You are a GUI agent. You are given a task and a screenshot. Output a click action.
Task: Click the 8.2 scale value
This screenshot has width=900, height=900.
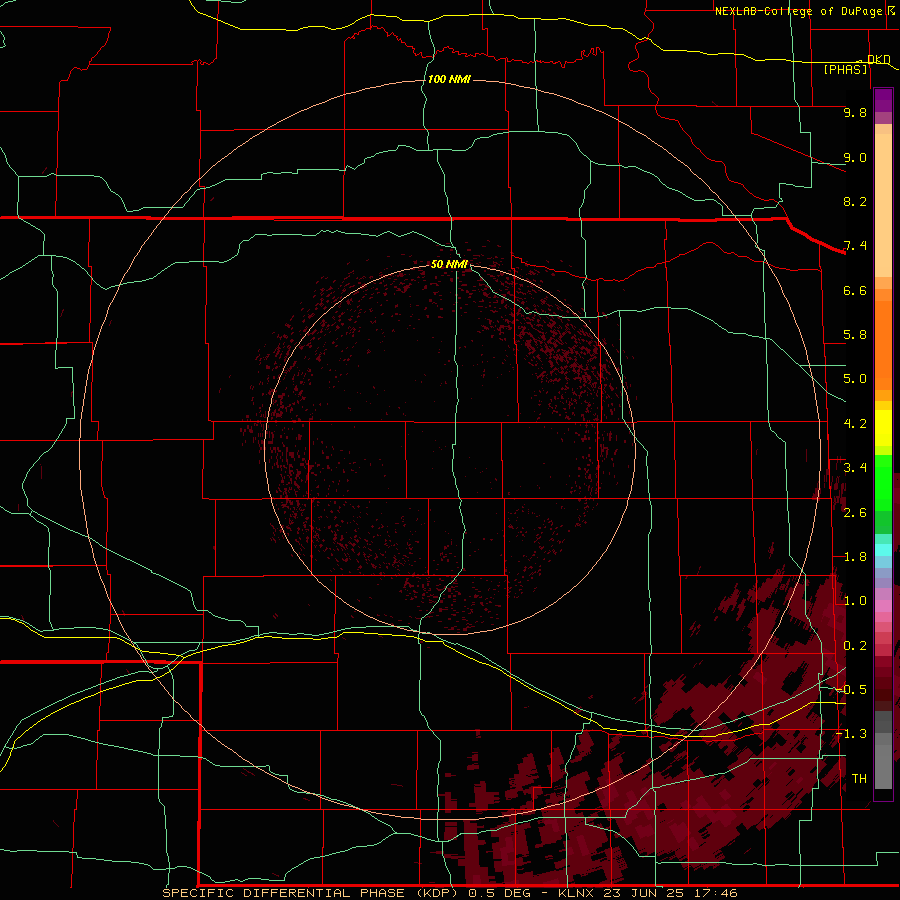855,201
